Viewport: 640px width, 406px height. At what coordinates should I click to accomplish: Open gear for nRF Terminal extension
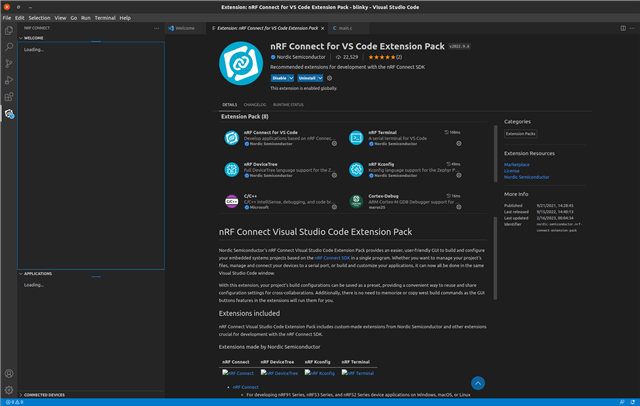coord(459,144)
